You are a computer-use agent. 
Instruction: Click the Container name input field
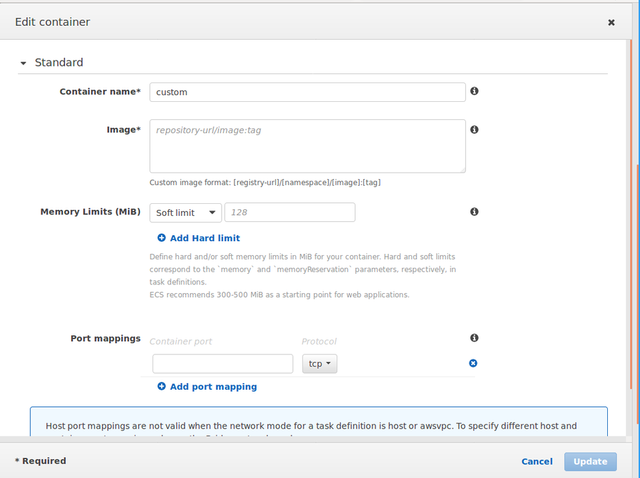pyautogui.click(x=307, y=92)
